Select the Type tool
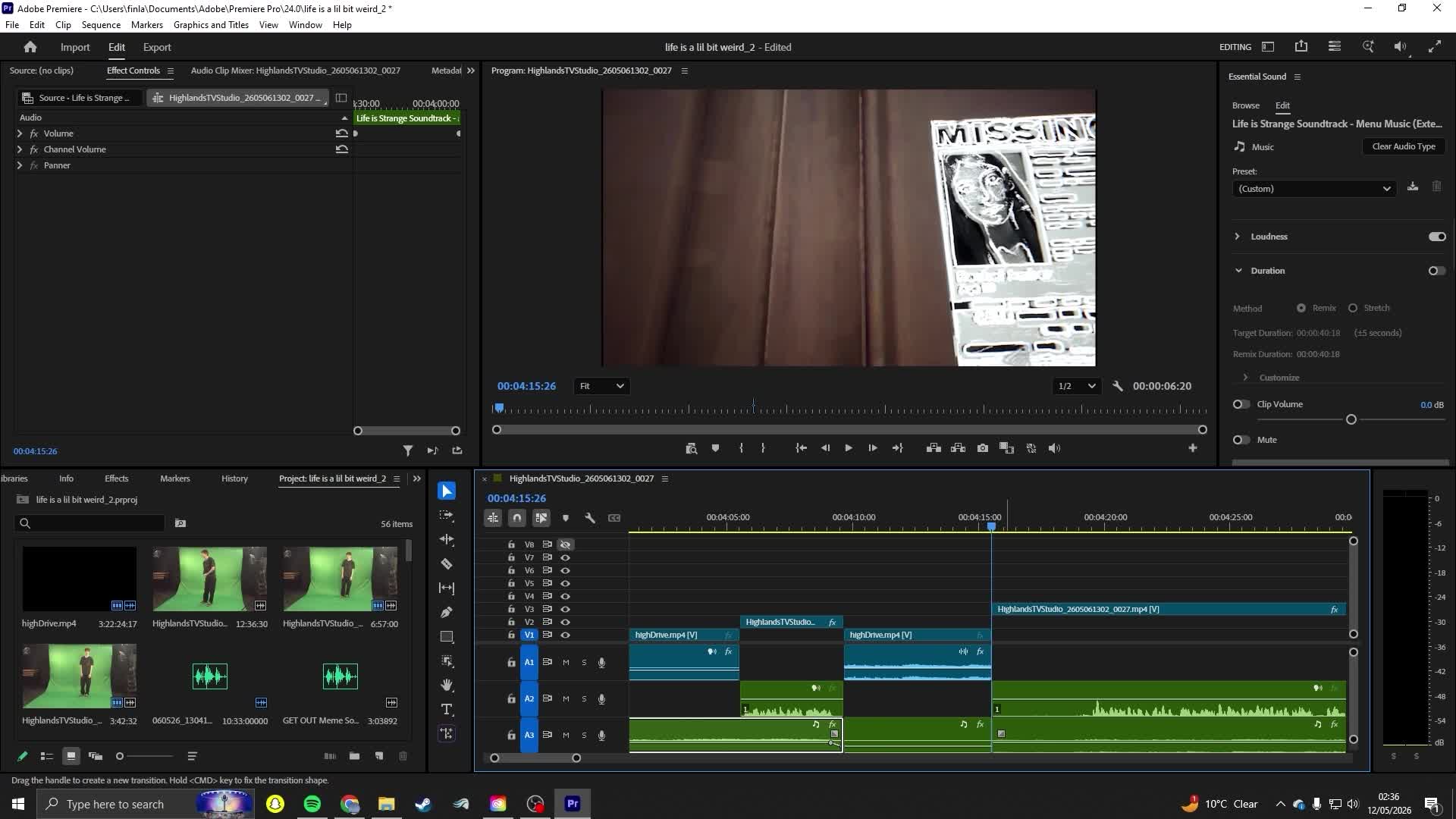1456x819 pixels. (x=447, y=710)
